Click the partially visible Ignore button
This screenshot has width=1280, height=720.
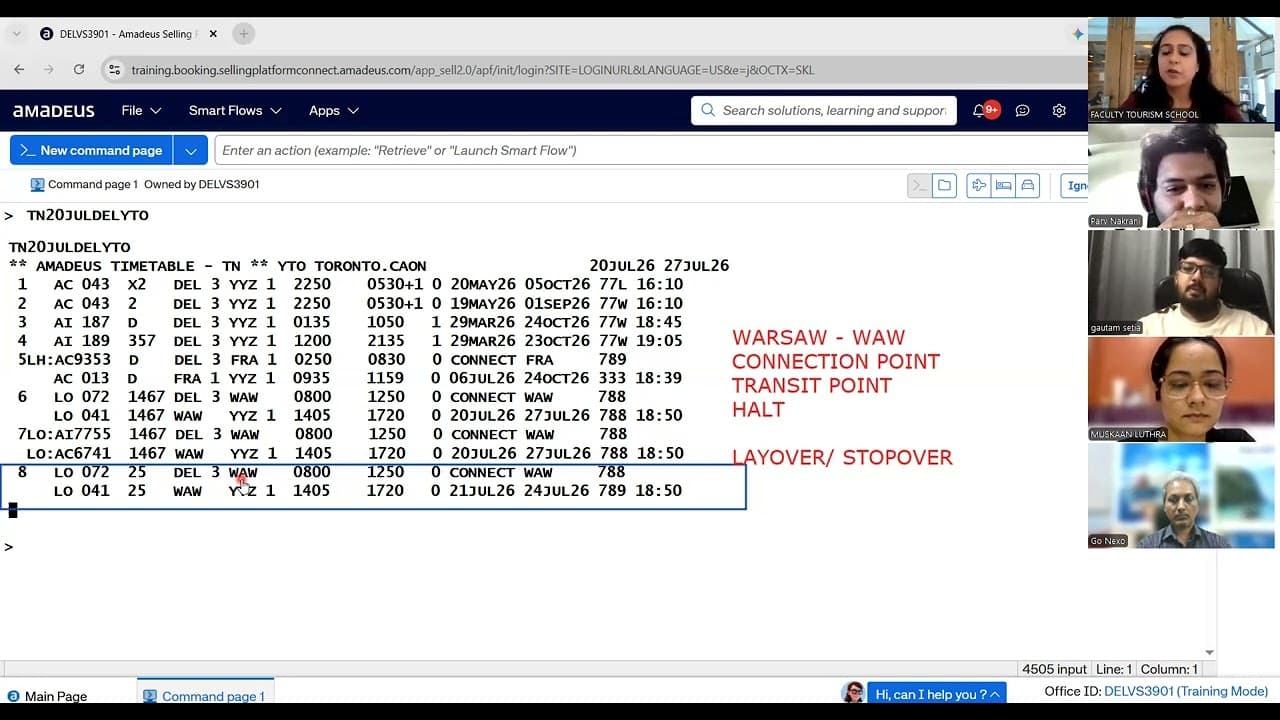[1074, 185]
